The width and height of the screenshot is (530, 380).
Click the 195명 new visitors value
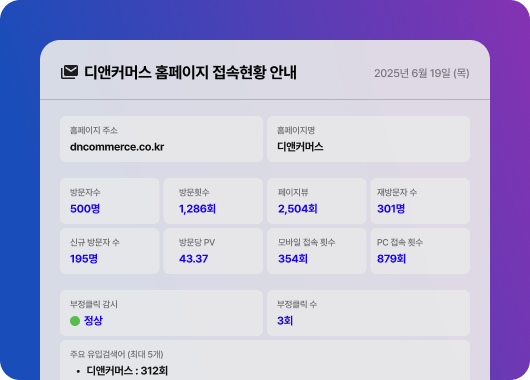[x=84, y=259]
